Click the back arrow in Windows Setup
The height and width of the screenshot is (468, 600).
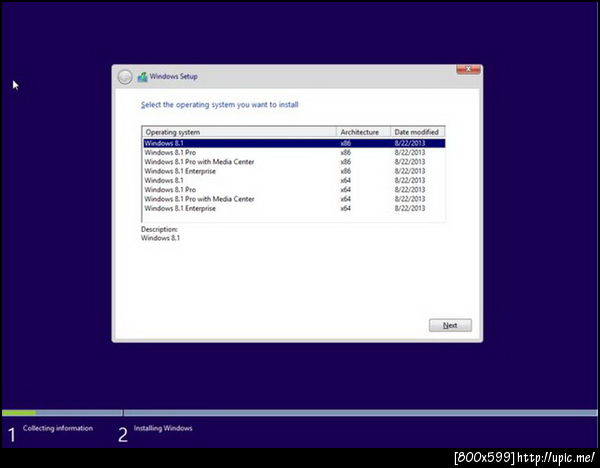click(x=125, y=77)
